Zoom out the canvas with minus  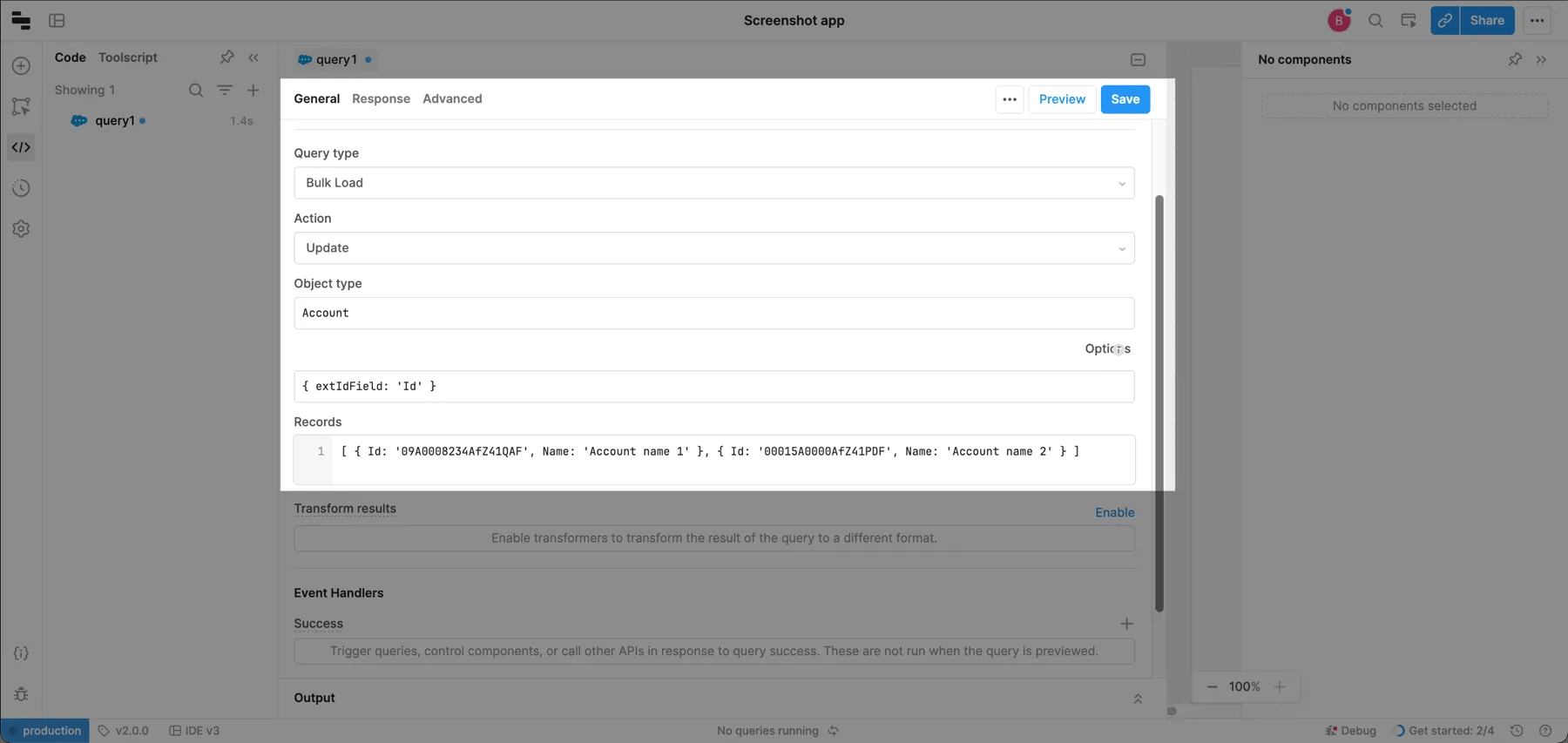[x=1212, y=686]
